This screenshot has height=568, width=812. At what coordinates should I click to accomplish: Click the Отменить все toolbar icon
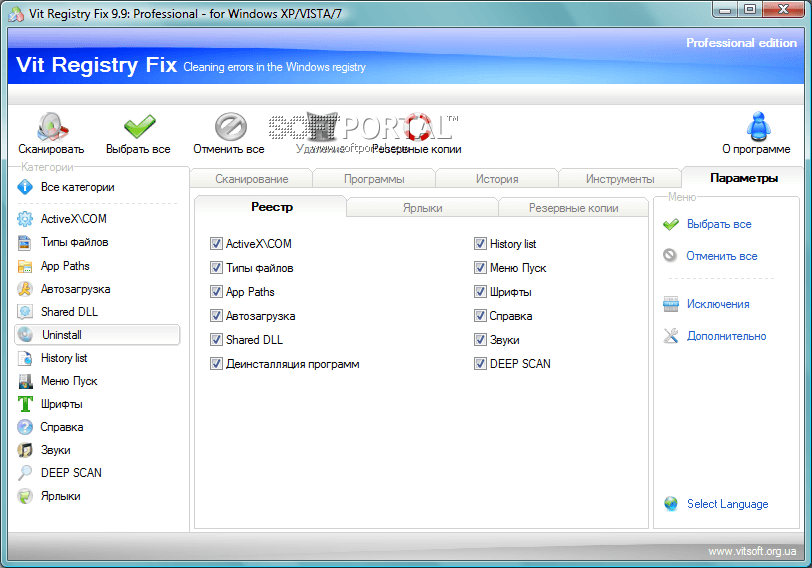(230, 126)
